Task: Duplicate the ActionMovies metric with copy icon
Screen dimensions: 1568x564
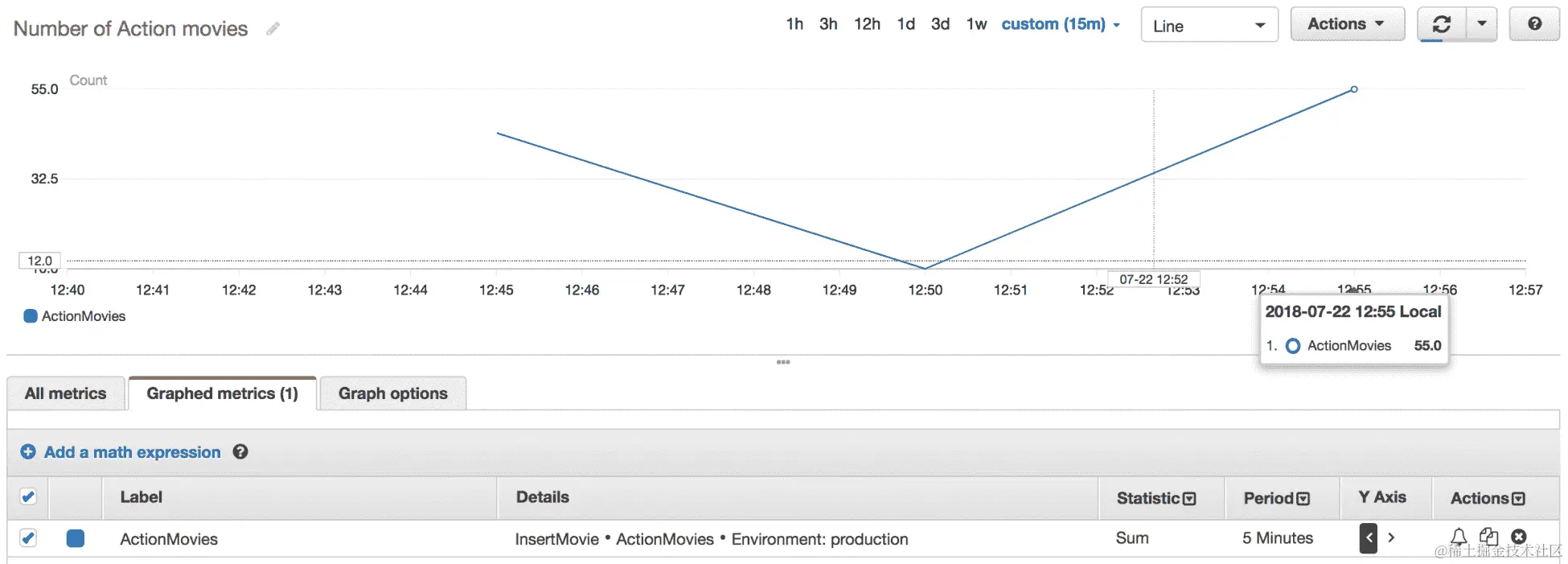Action: [1488, 537]
